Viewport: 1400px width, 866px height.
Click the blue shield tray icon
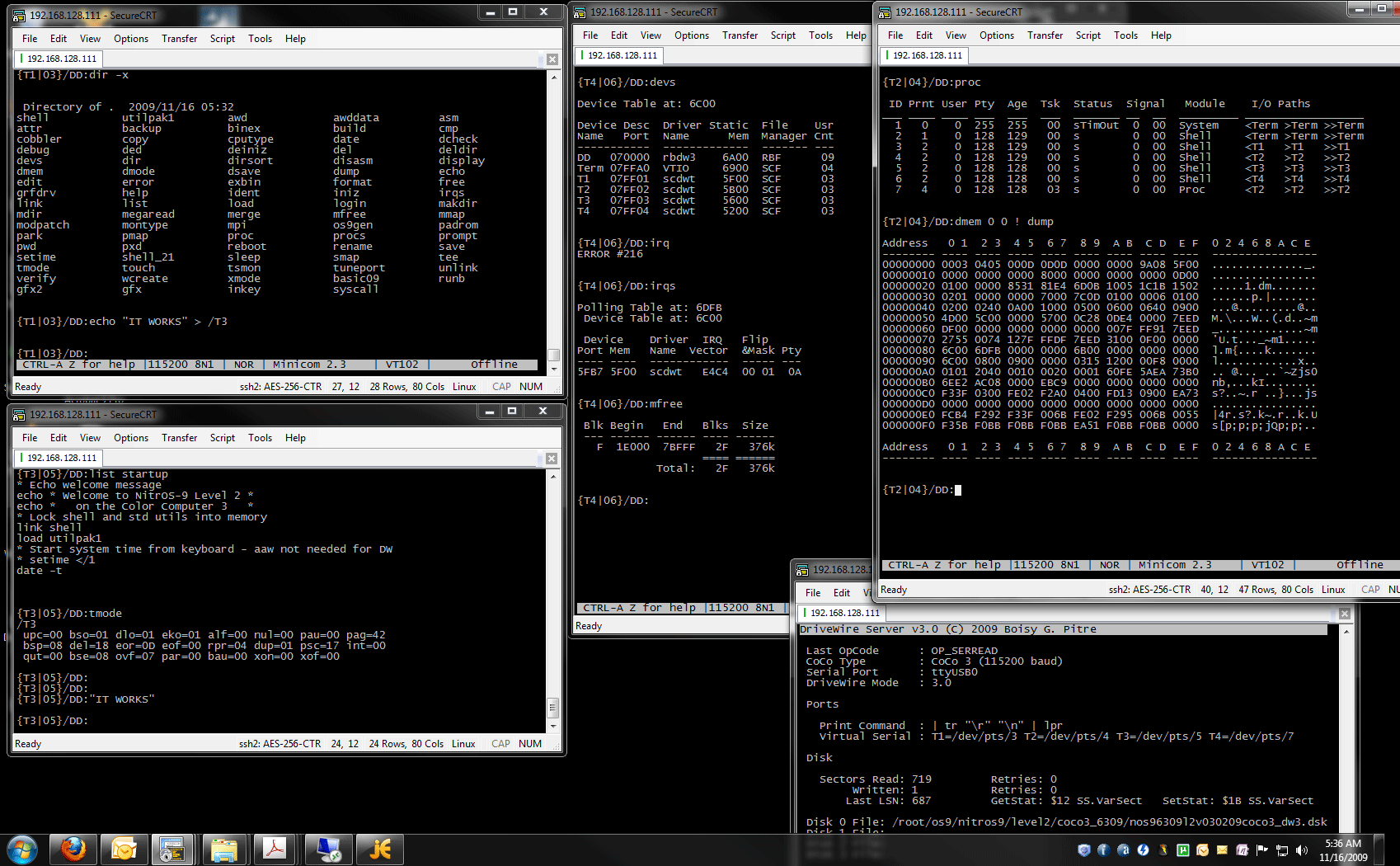point(1084,850)
